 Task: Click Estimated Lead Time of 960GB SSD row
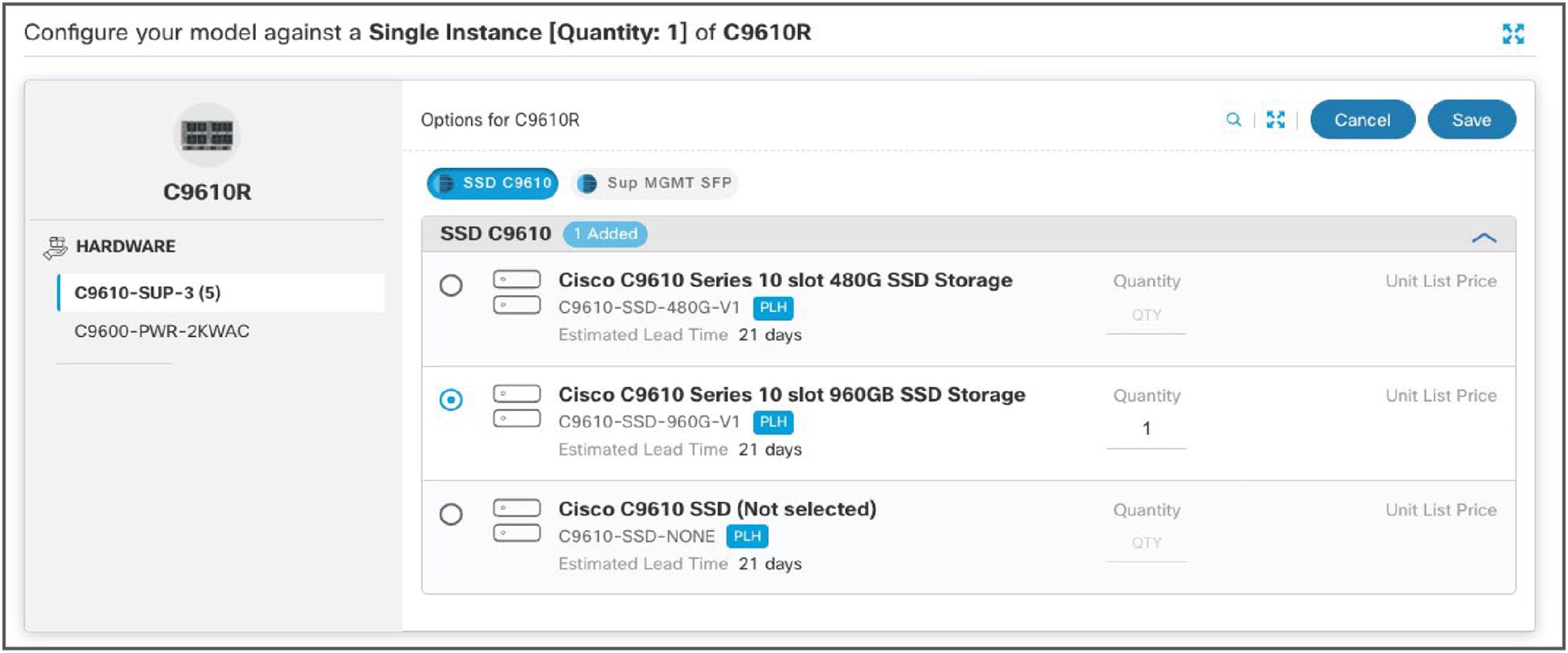680,450
